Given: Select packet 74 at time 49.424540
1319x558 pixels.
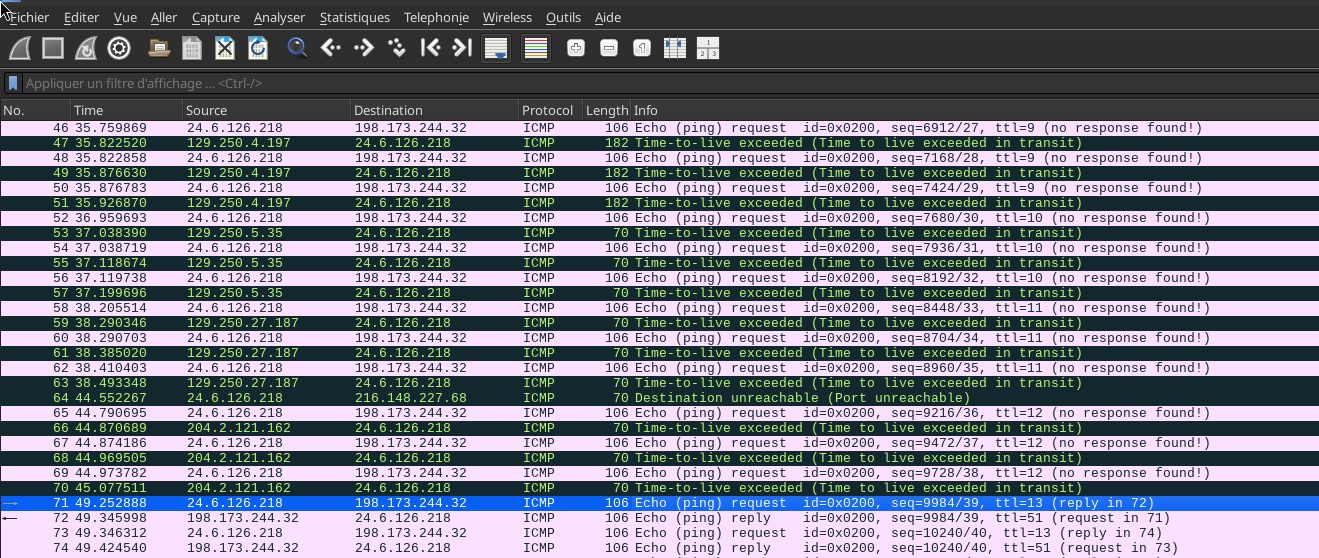Looking at the screenshot, I should (x=659, y=548).
